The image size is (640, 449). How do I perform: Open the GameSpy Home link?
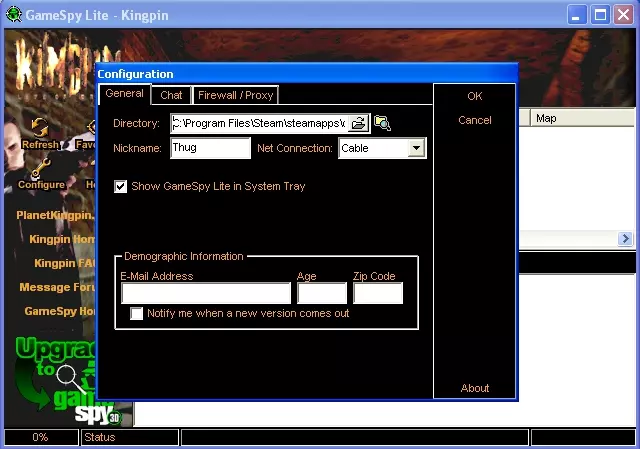(x=60, y=311)
